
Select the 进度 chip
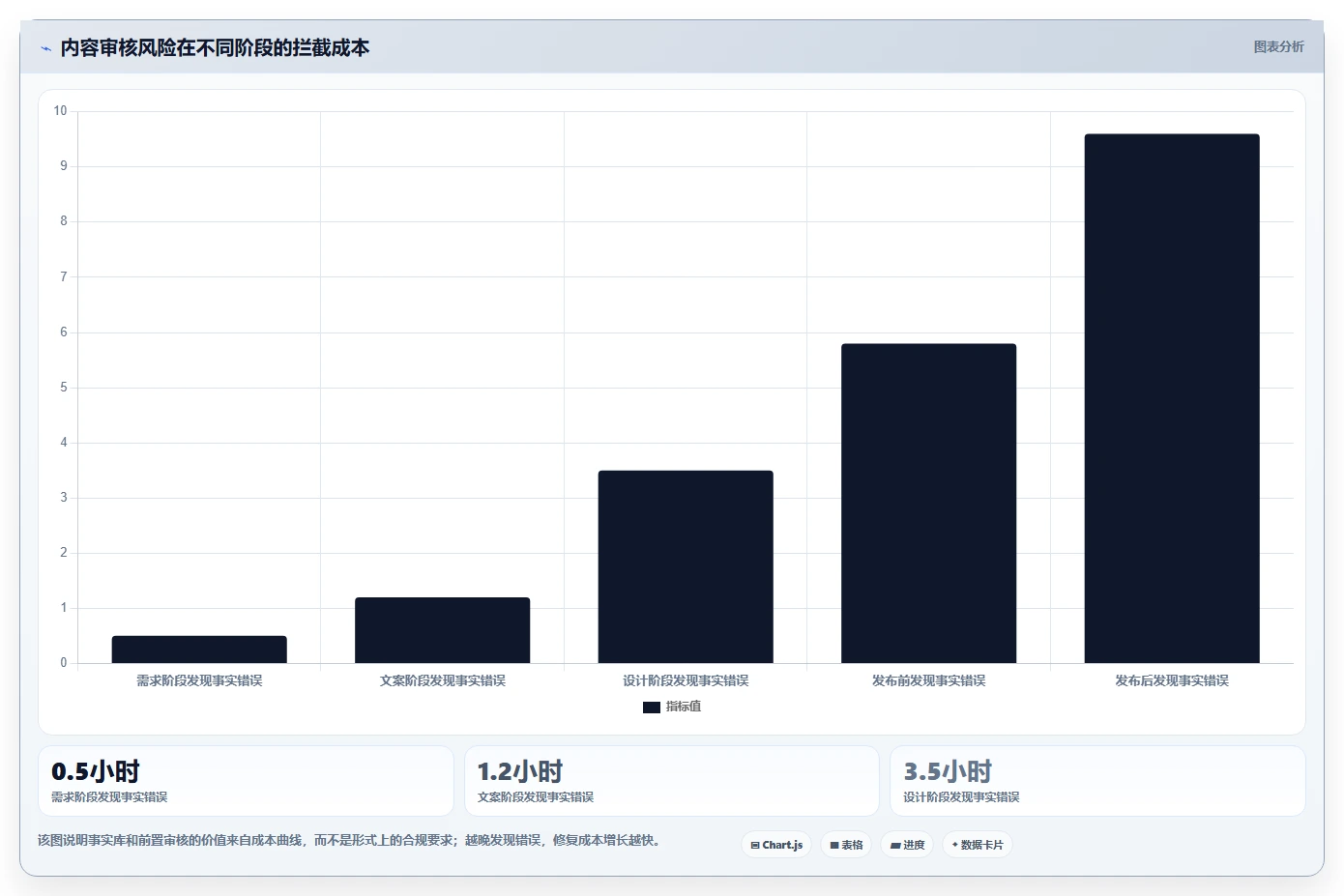[x=907, y=845]
